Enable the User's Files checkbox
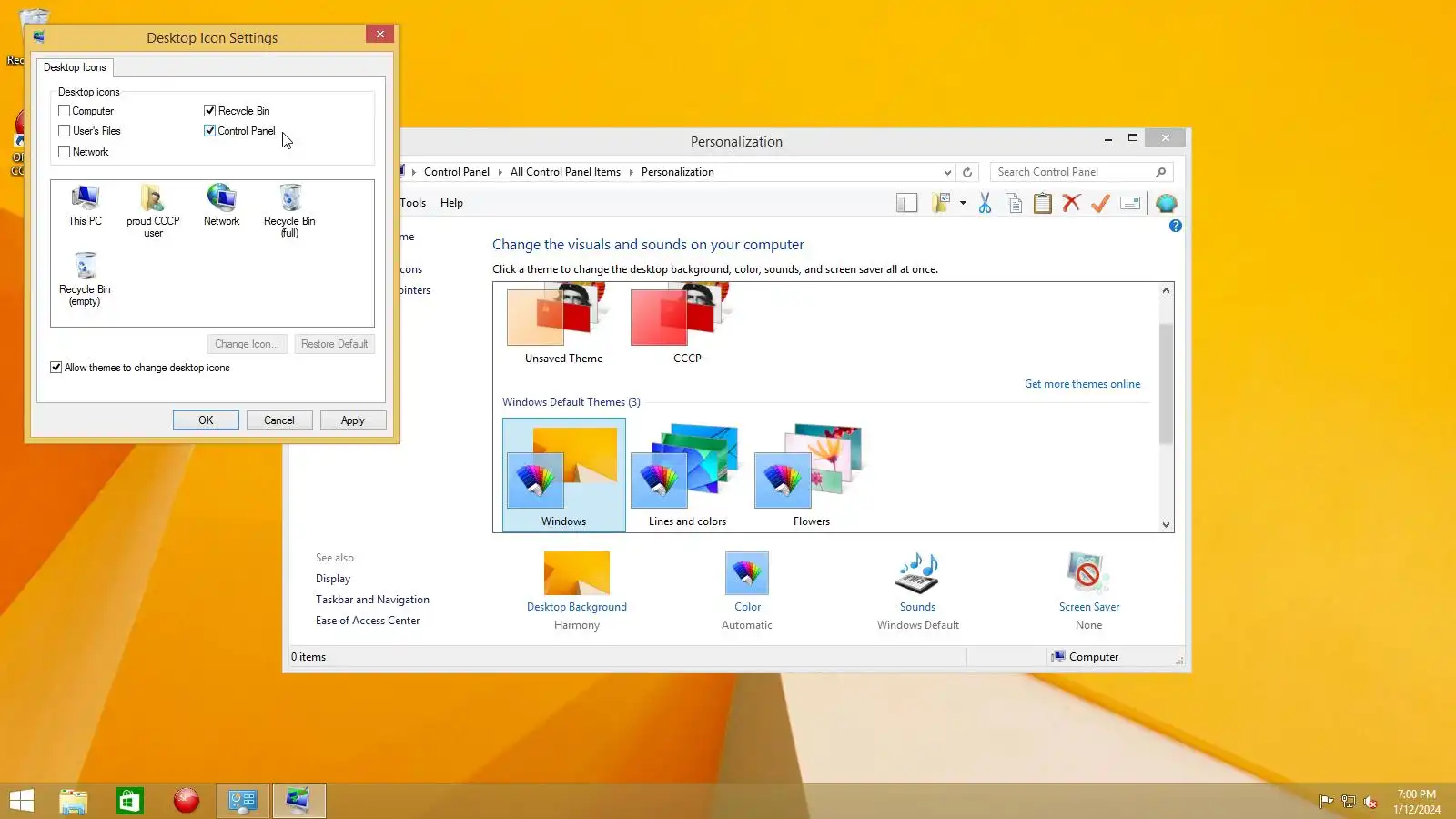 click(64, 131)
